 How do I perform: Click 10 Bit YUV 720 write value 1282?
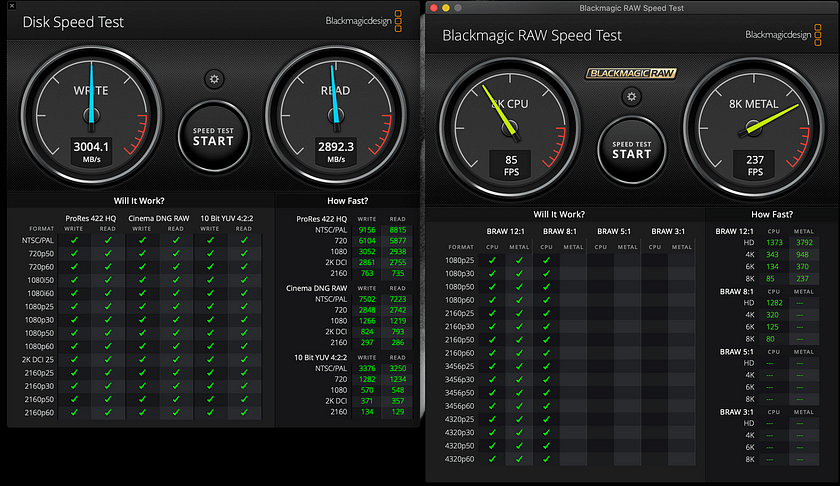[367, 379]
